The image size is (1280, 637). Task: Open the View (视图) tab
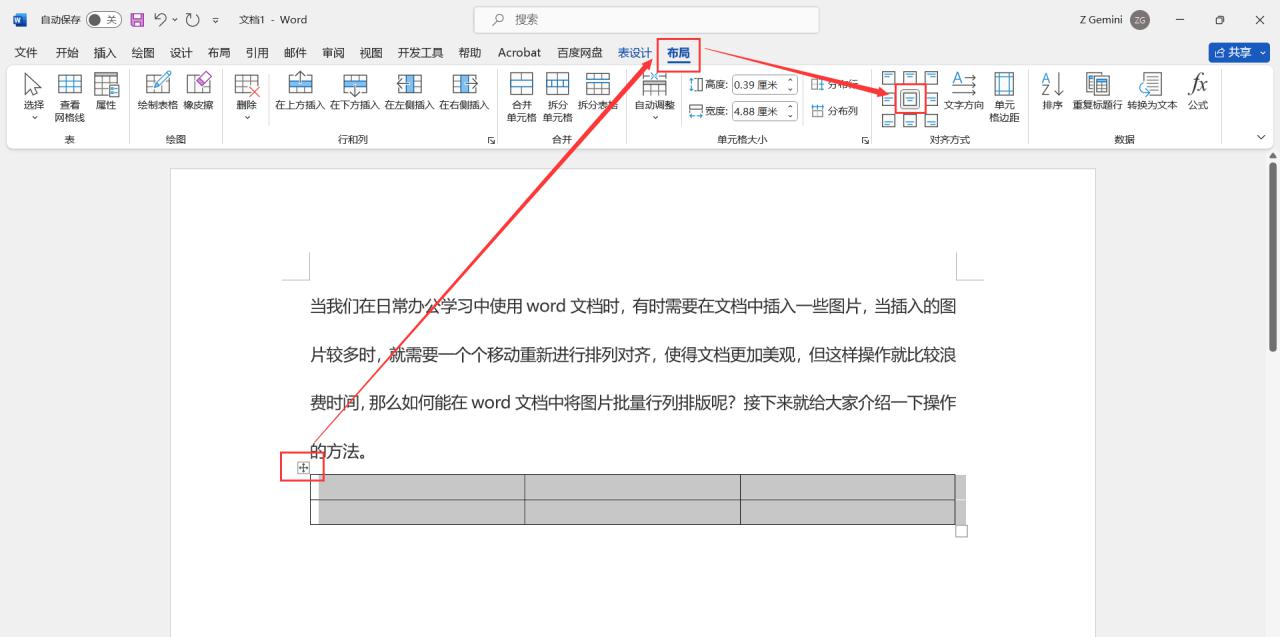(x=371, y=53)
